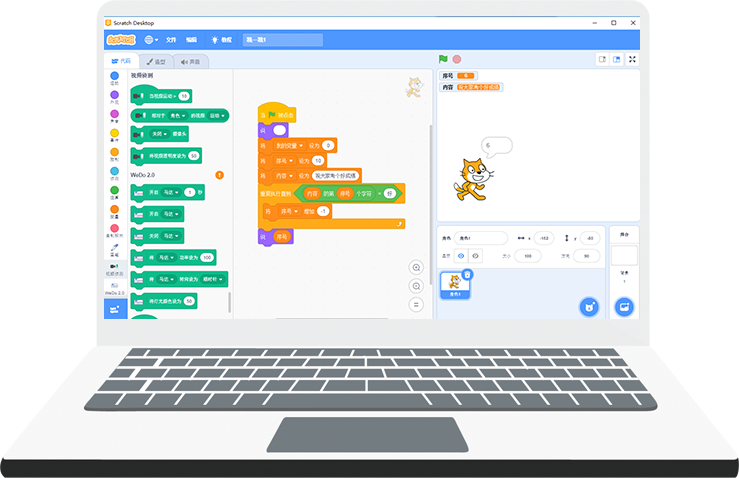
Task: Open the 我的变量 dropdown in the set block
Action: tap(289, 146)
